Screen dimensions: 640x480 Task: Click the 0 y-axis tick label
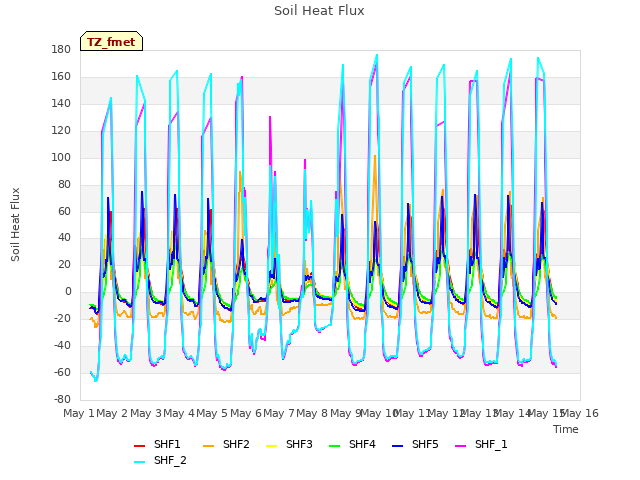[68, 292]
